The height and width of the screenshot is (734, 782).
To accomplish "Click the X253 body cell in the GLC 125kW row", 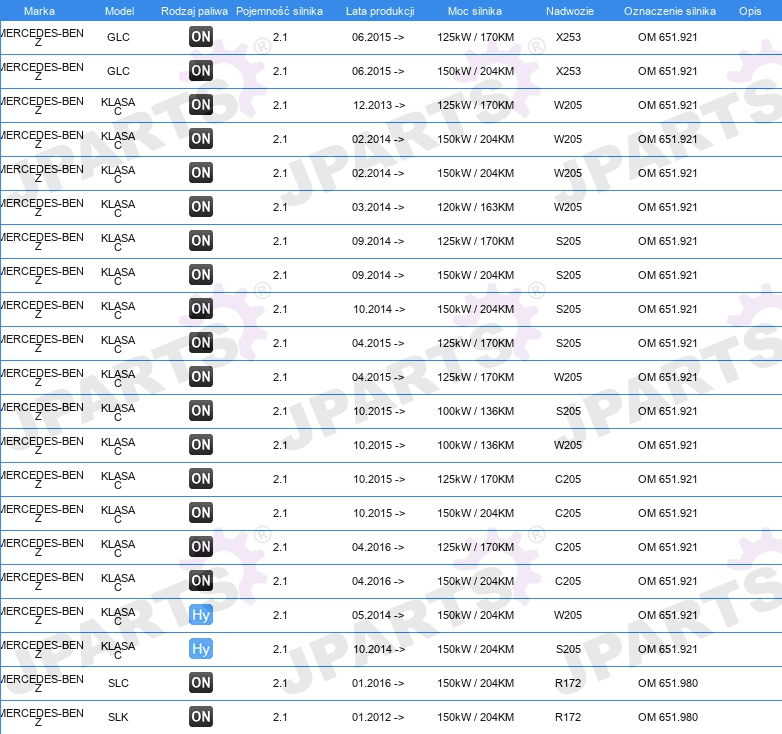I will point(568,37).
